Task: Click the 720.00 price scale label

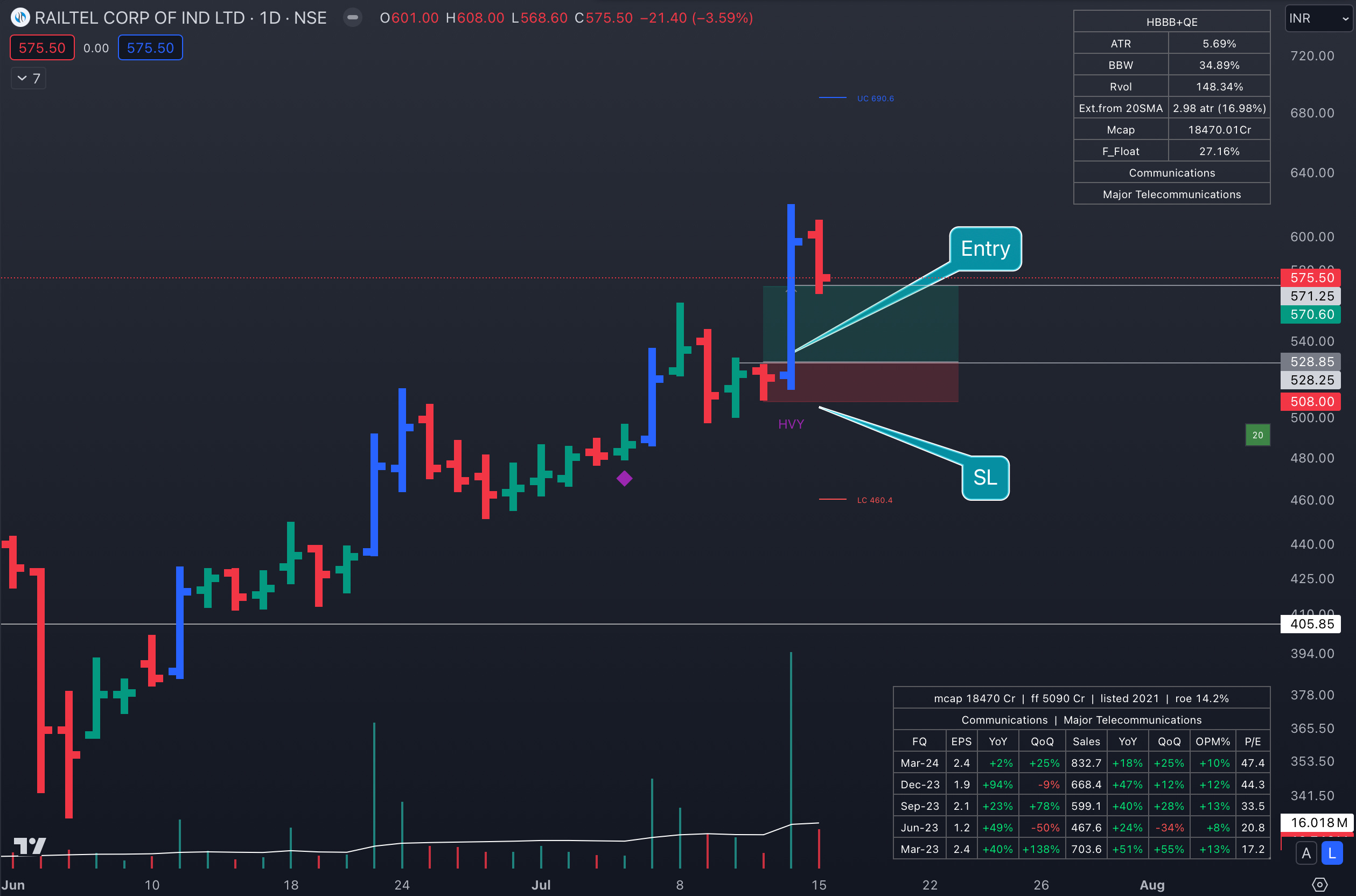Action: click(x=1312, y=56)
